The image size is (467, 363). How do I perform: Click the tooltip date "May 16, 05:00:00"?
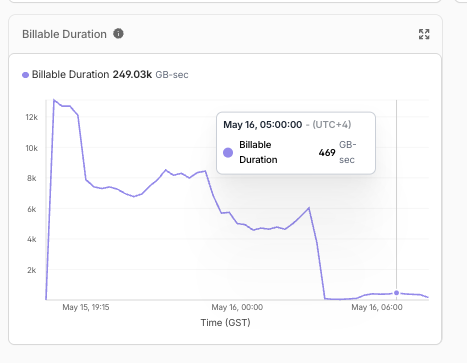263,125
